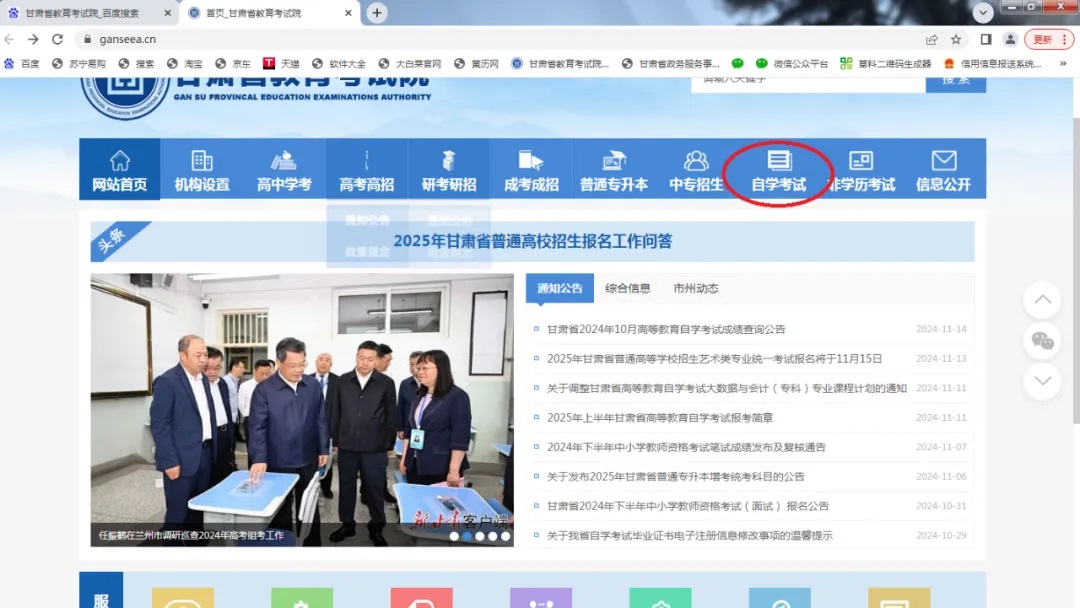This screenshot has width=1080, height=608.
Task: Toggle the browser side panel icon
Action: [986, 39]
